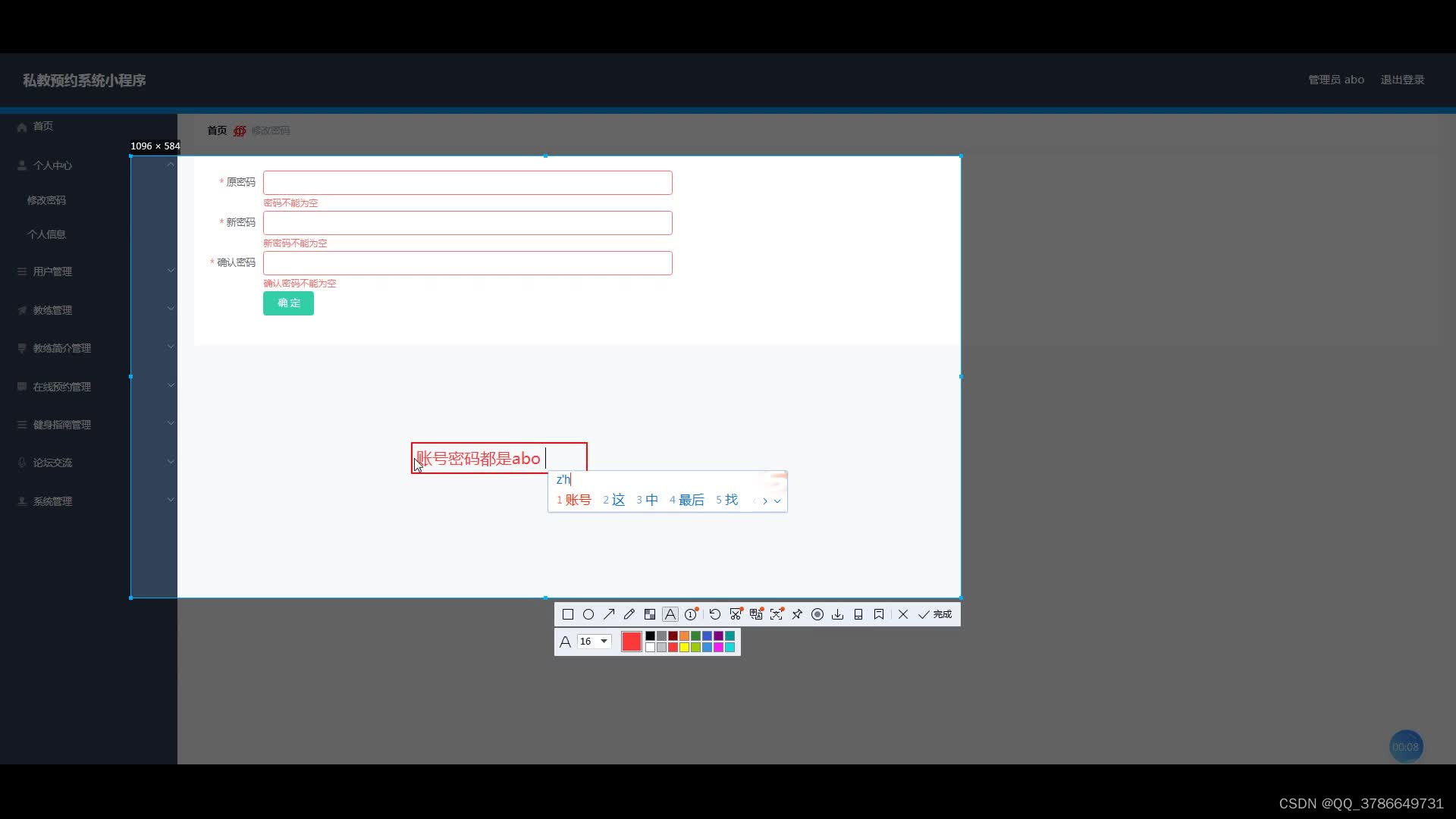Choose IME candidate 账号
Screen dimensions: 1456x819
pyautogui.click(x=574, y=500)
